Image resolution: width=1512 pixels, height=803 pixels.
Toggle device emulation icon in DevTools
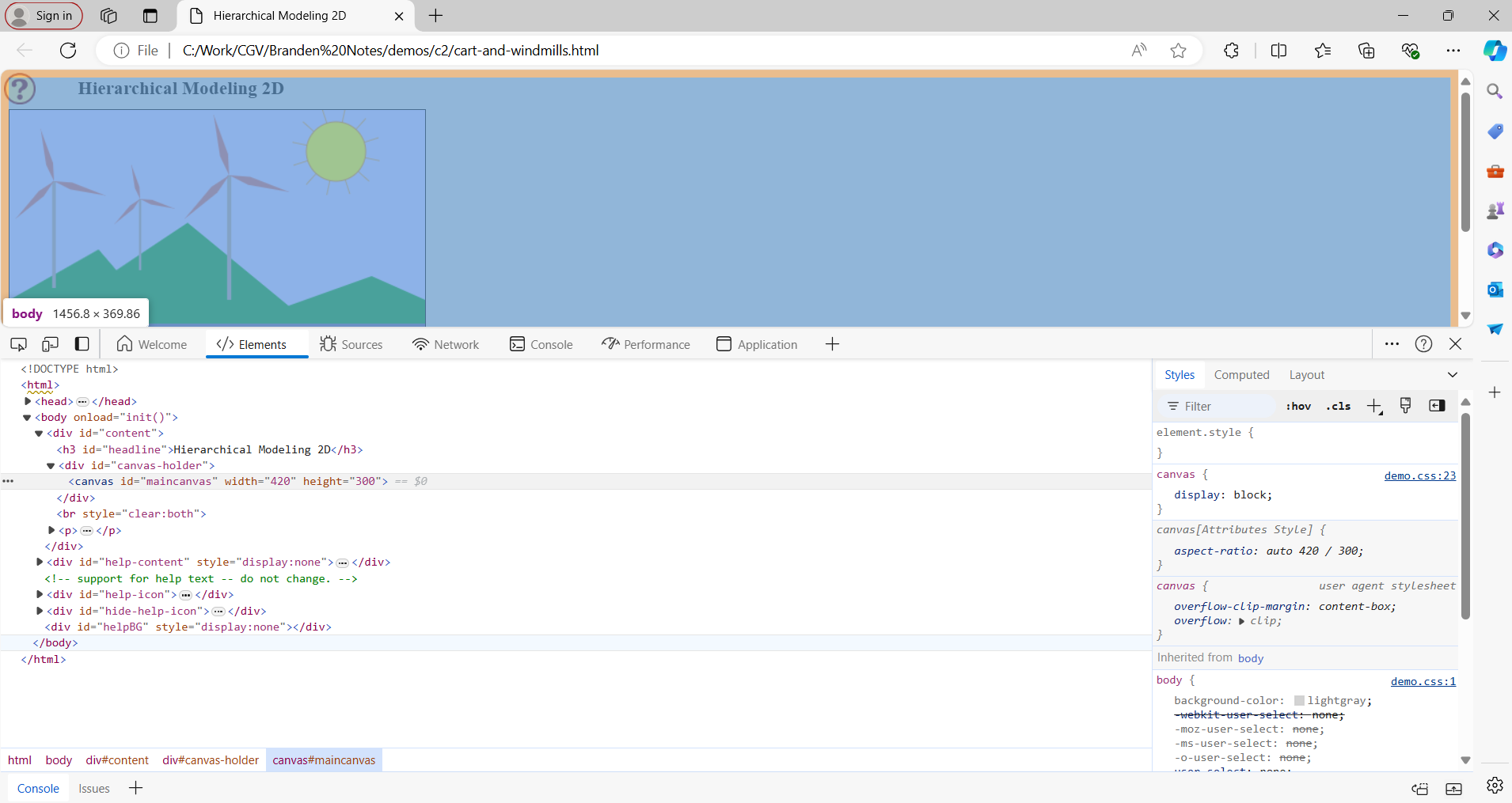[50, 344]
